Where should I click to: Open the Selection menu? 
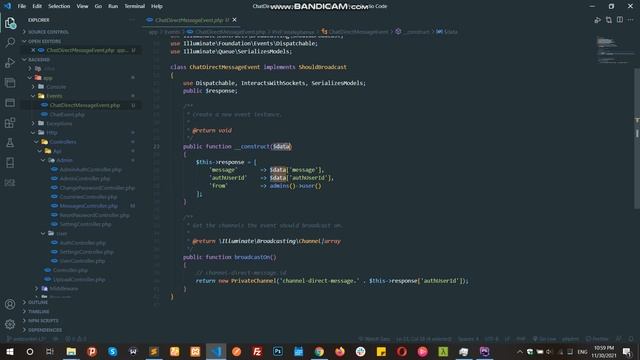(59, 6)
